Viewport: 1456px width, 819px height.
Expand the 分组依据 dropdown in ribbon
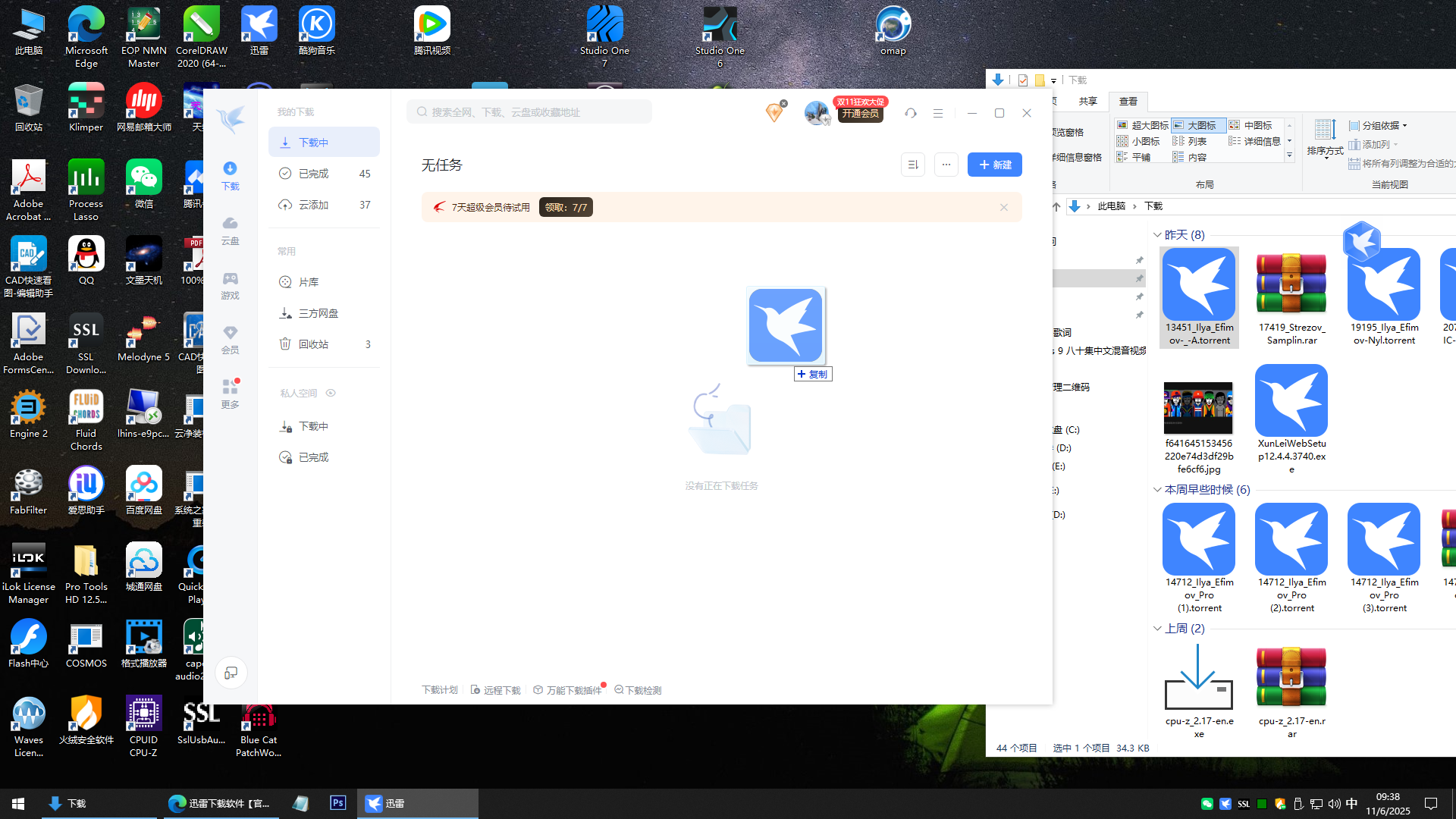1379,125
